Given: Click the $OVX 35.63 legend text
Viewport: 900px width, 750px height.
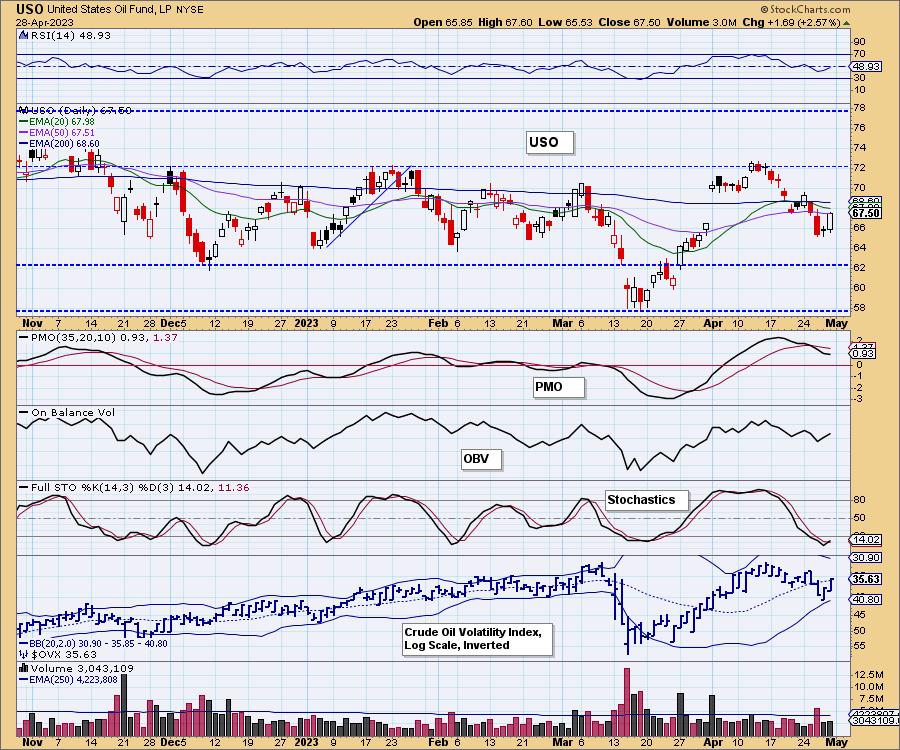Looking at the screenshot, I should pos(64,654).
